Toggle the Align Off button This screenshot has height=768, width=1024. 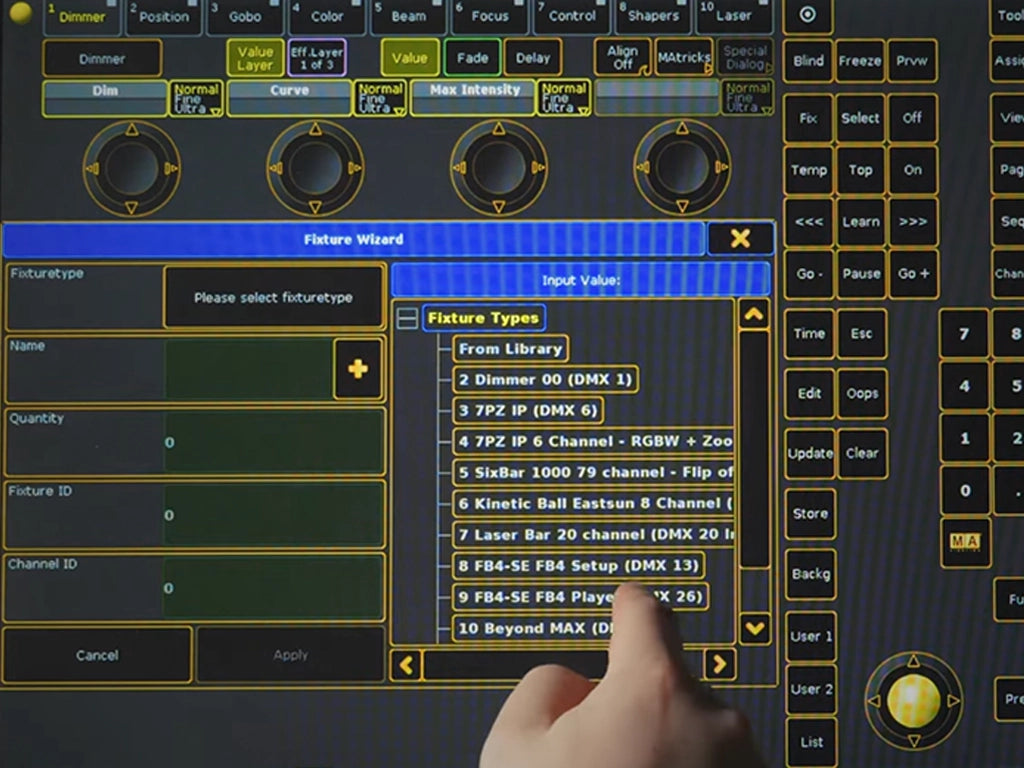622,57
